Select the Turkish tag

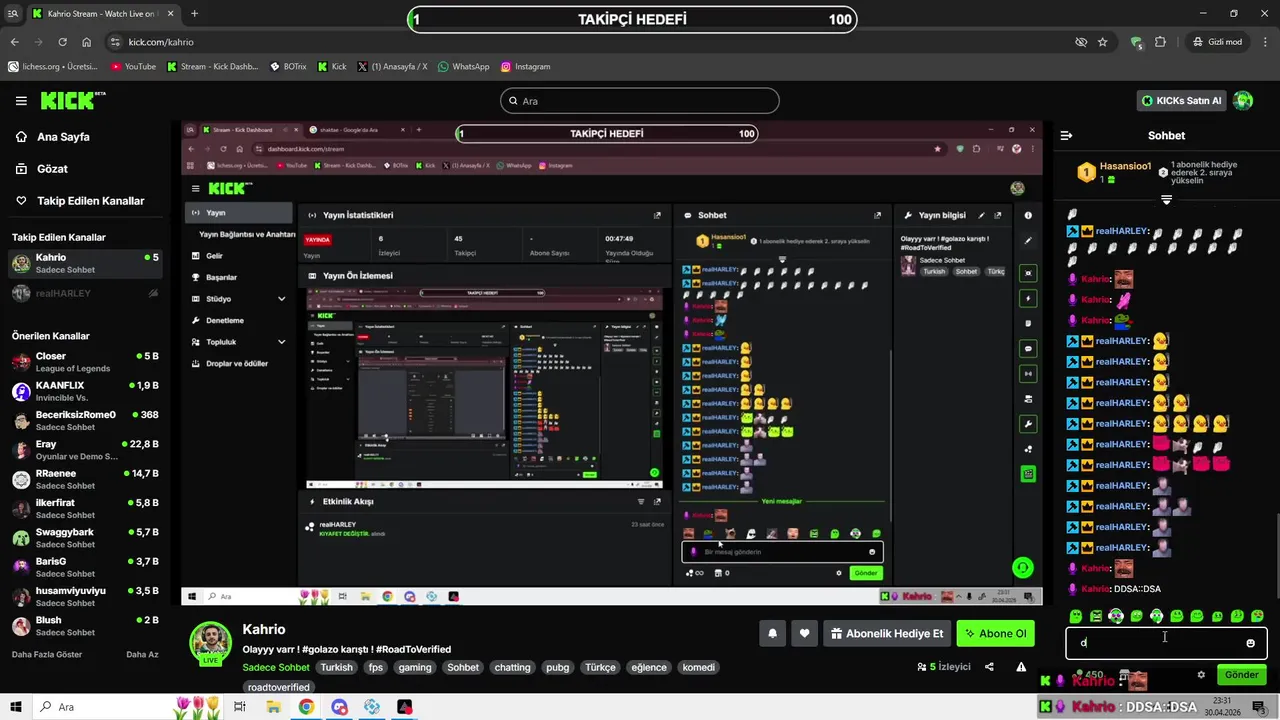(x=336, y=667)
